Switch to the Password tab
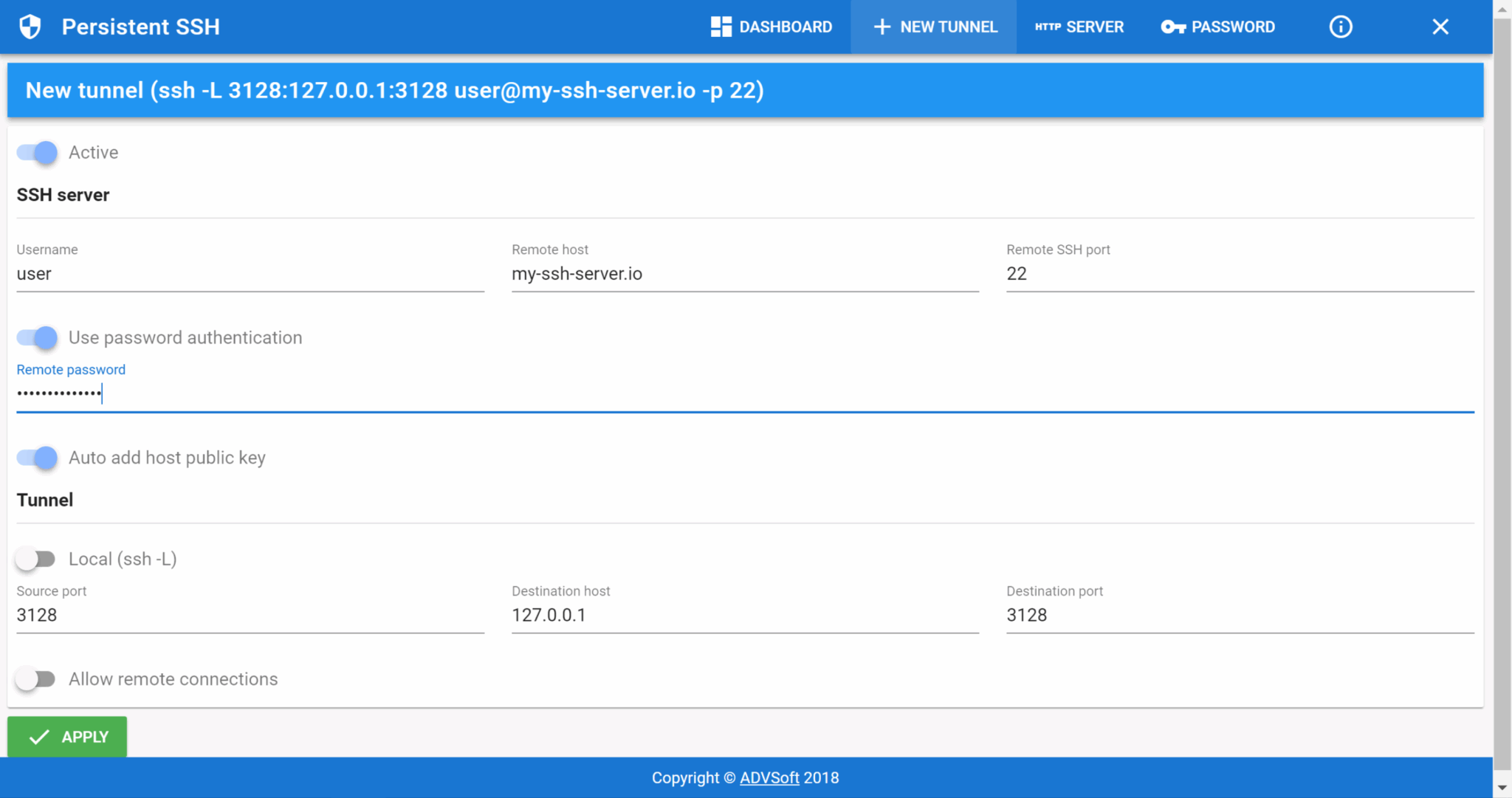 tap(1218, 27)
